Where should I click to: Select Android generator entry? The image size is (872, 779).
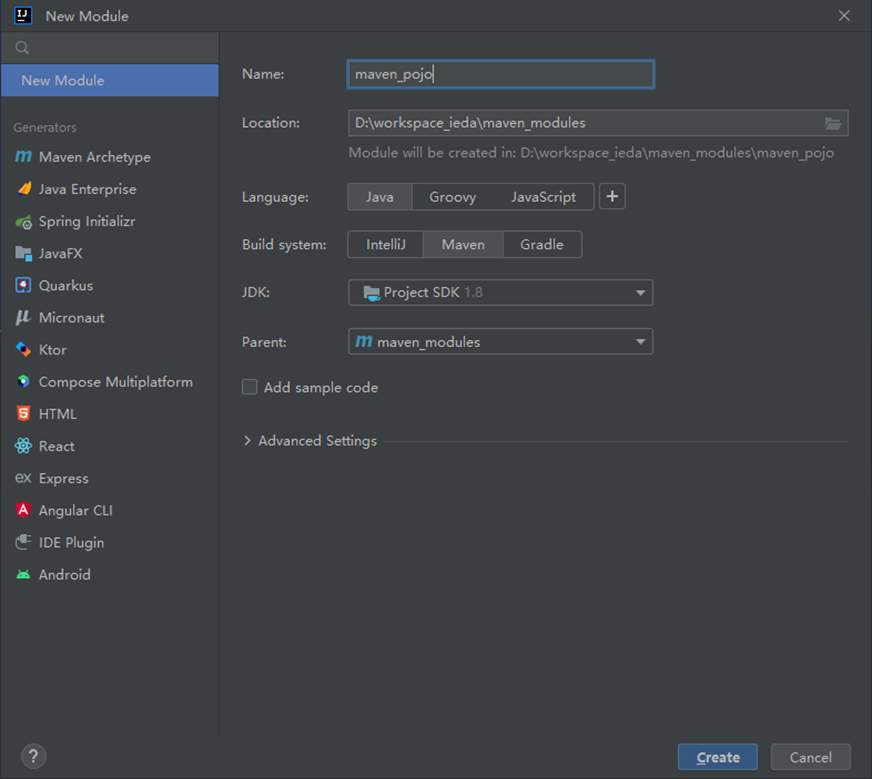(110, 574)
